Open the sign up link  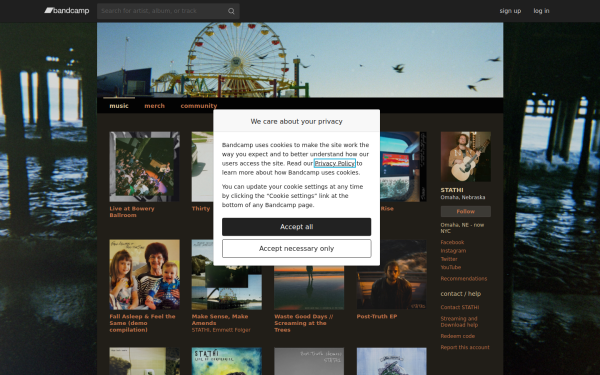[510, 11]
